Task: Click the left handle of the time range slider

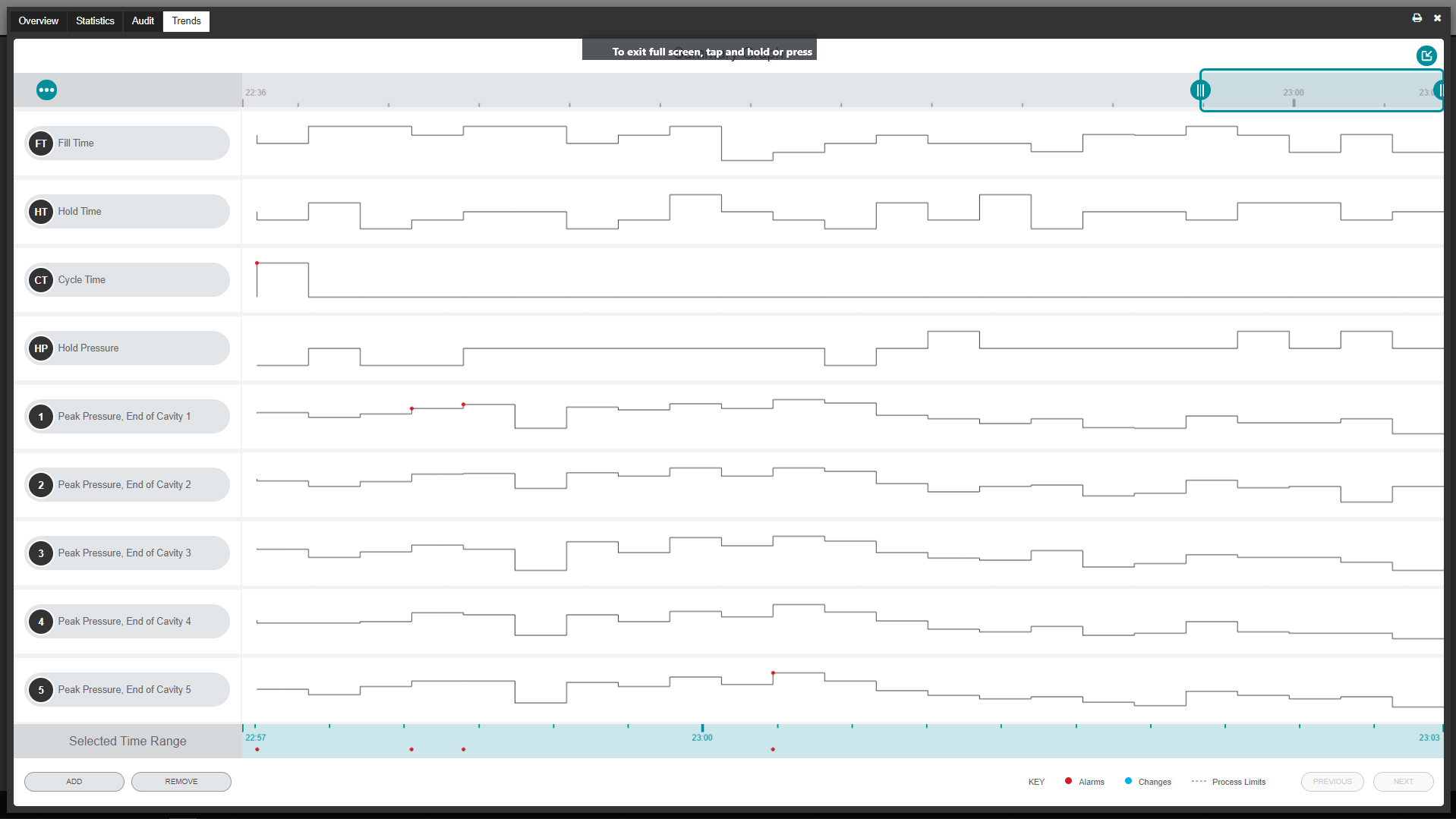Action: pyautogui.click(x=1200, y=90)
